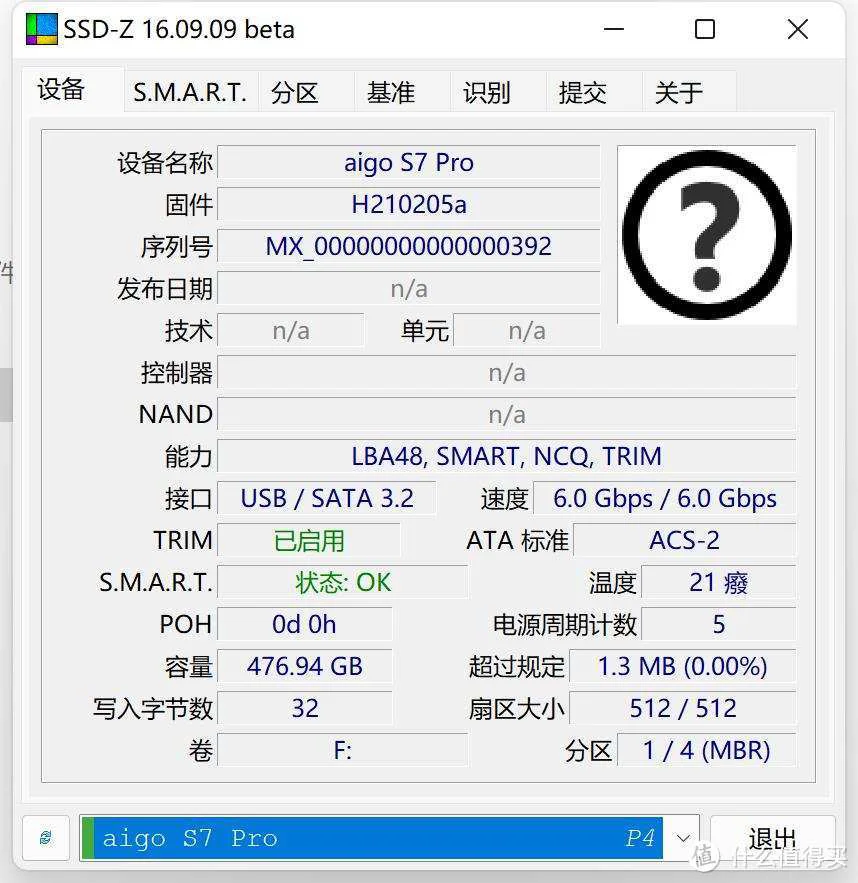Click the TRIM status 已启用
This screenshot has height=883, width=858.
tap(309, 541)
